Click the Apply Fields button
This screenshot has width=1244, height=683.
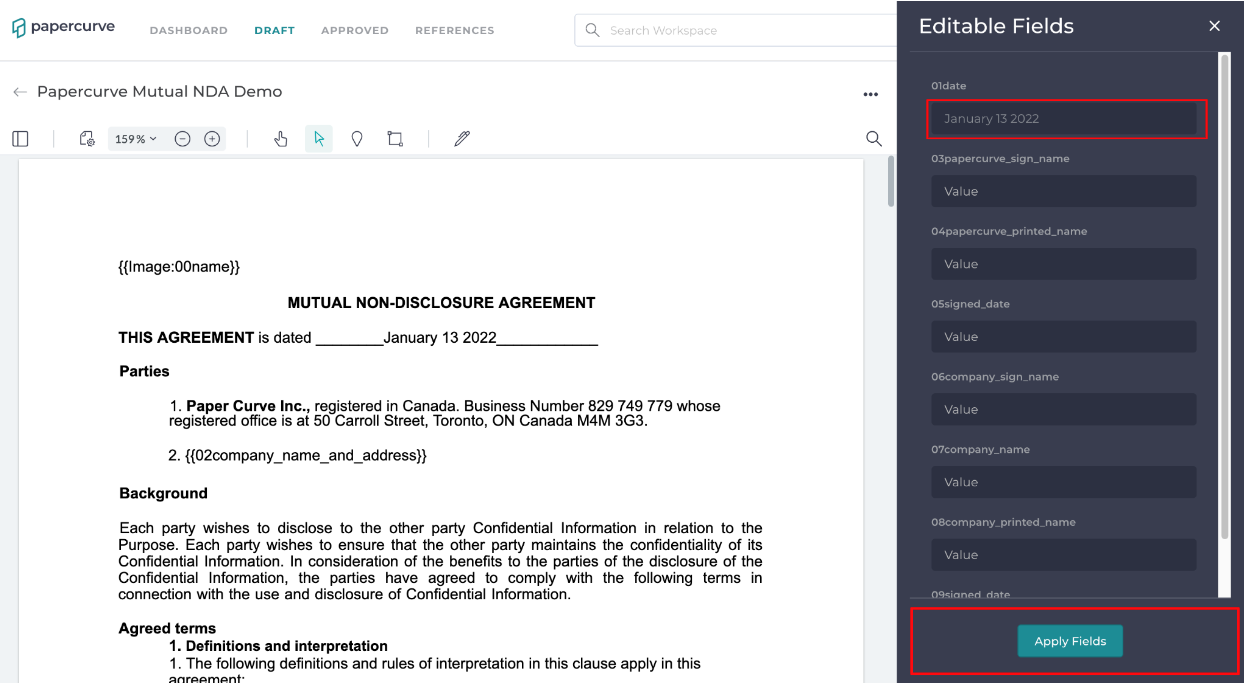pos(1070,641)
